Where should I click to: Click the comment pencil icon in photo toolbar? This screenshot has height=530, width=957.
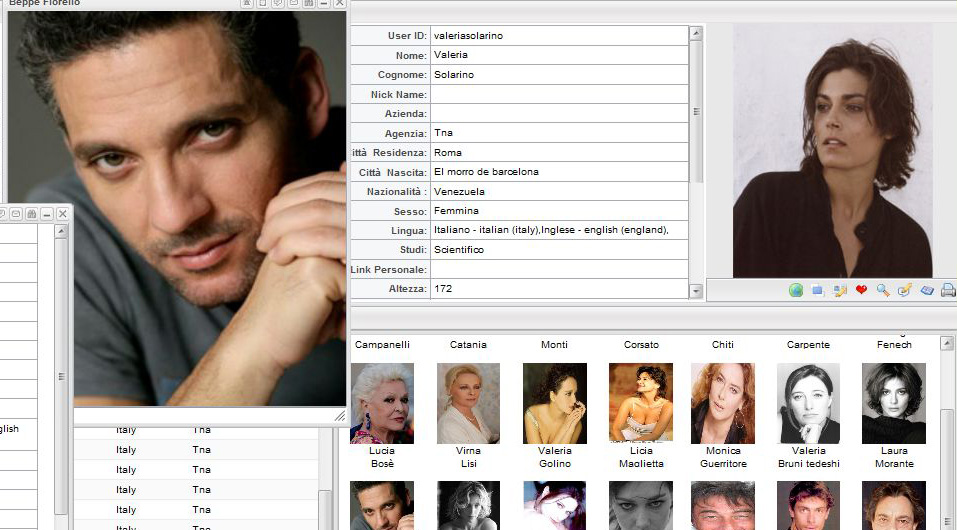pyautogui.click(x=905, y=290)
